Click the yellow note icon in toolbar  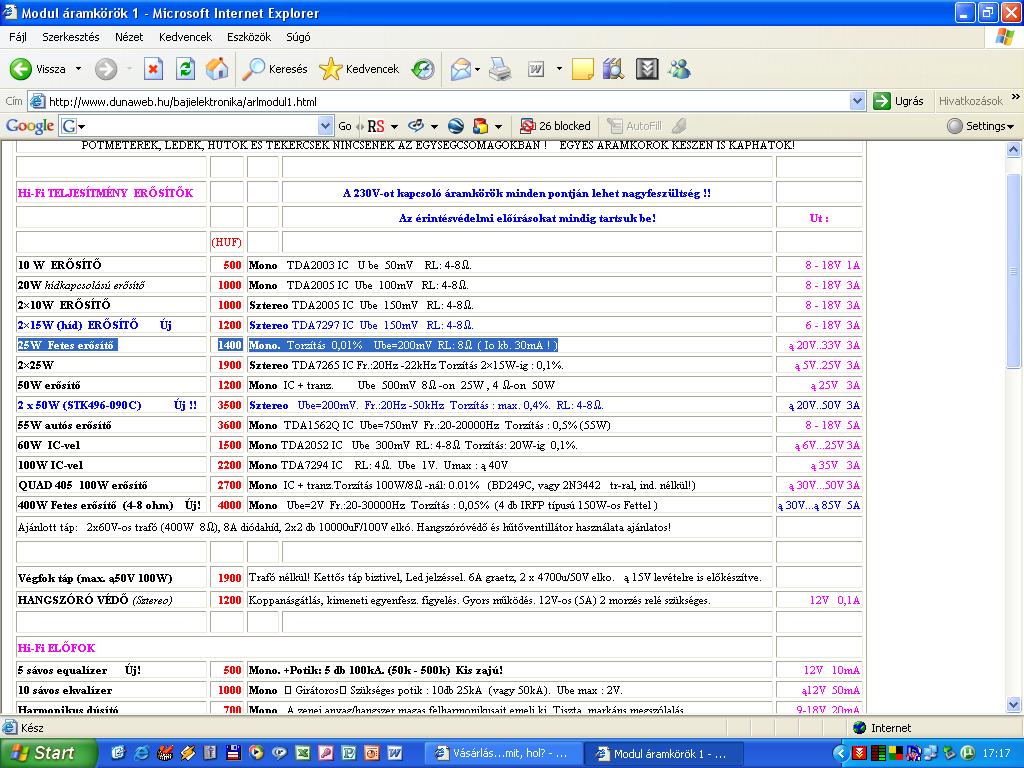(582, 69)
